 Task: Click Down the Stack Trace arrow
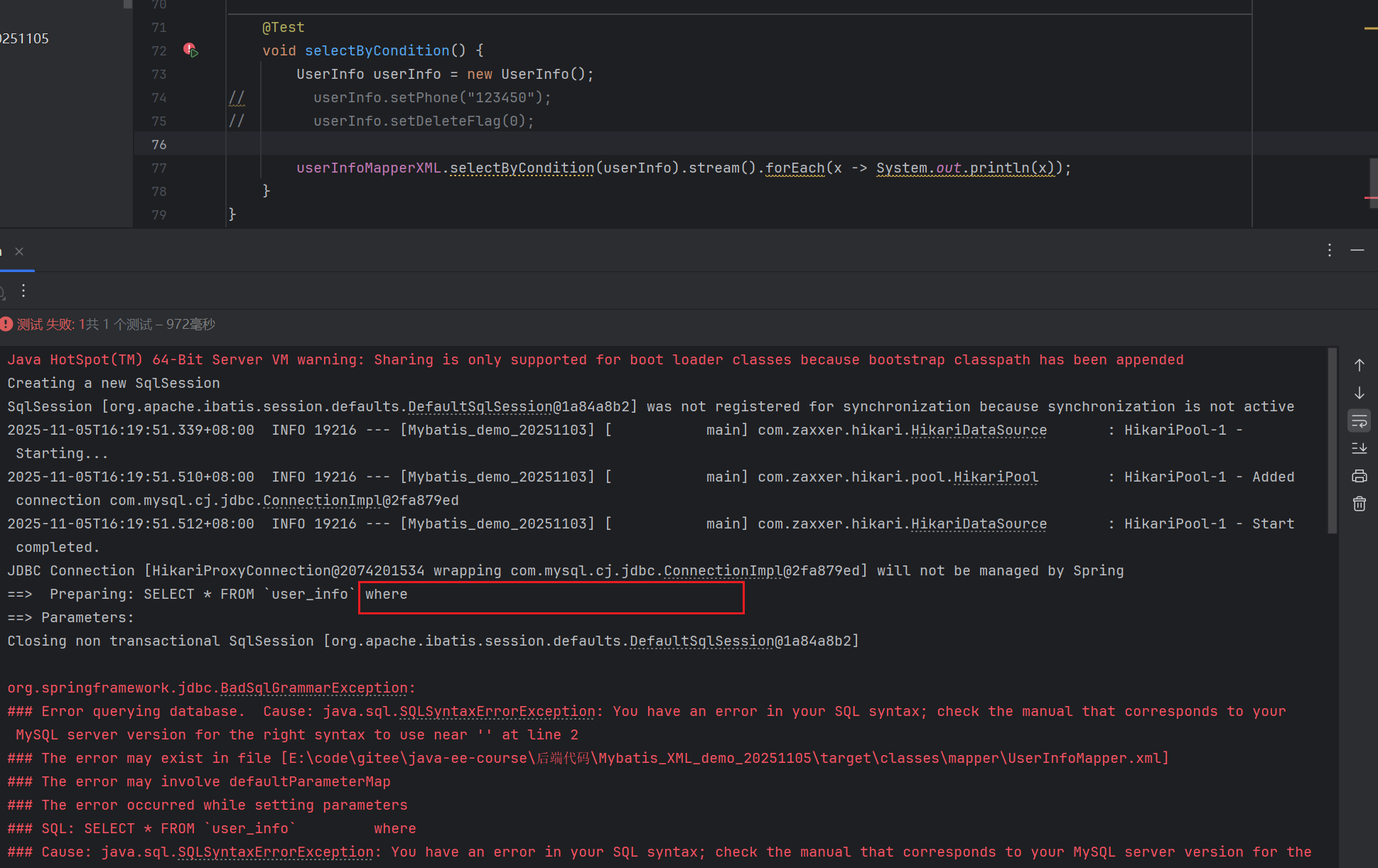1359,393
